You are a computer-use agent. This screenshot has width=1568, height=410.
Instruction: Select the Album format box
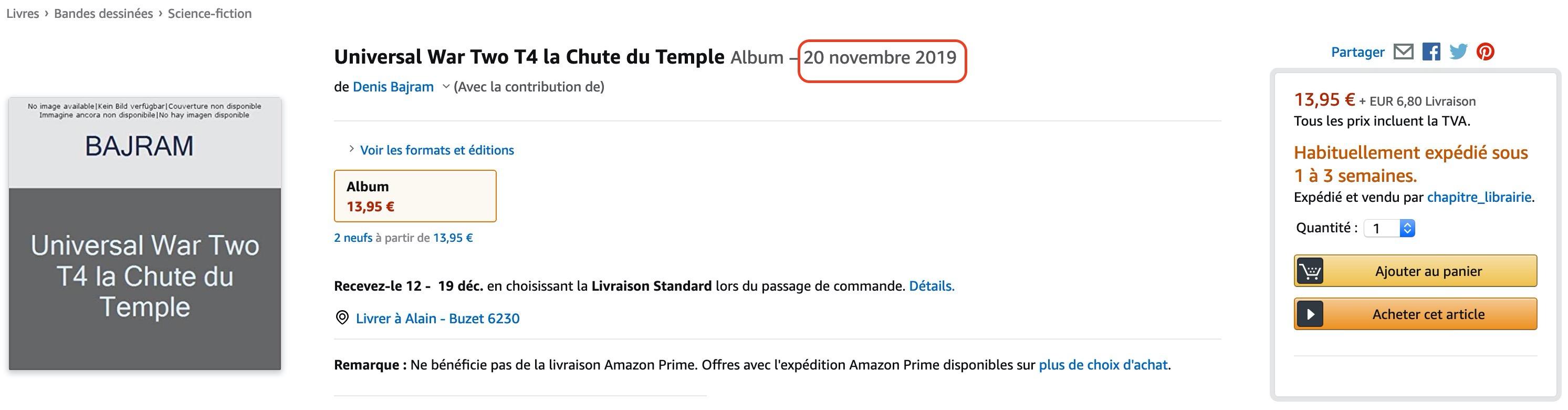click(x=414, y=196)
